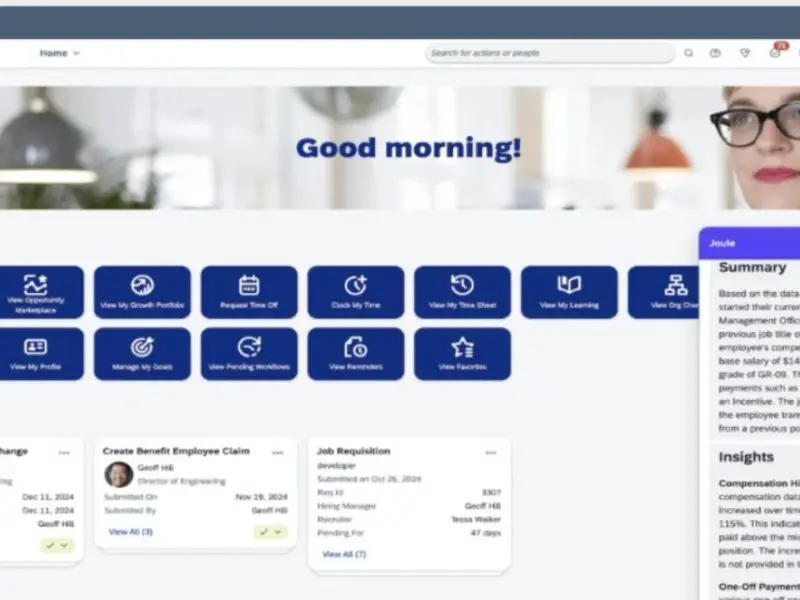Open View My Growth Portfolio tile

(x=142, y=292)
